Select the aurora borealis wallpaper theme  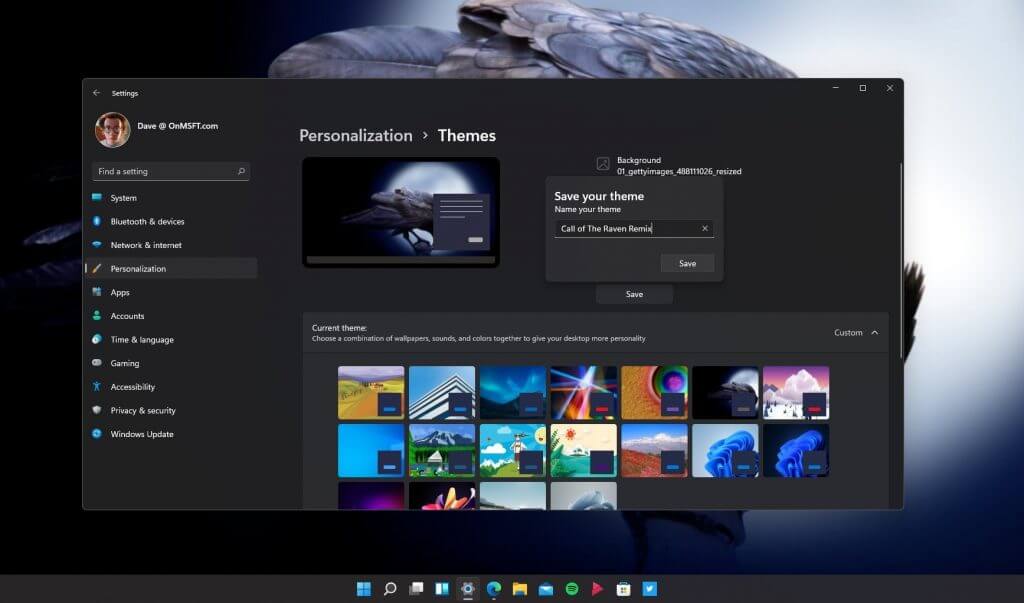pyautogui.click(x=512, y=391)
